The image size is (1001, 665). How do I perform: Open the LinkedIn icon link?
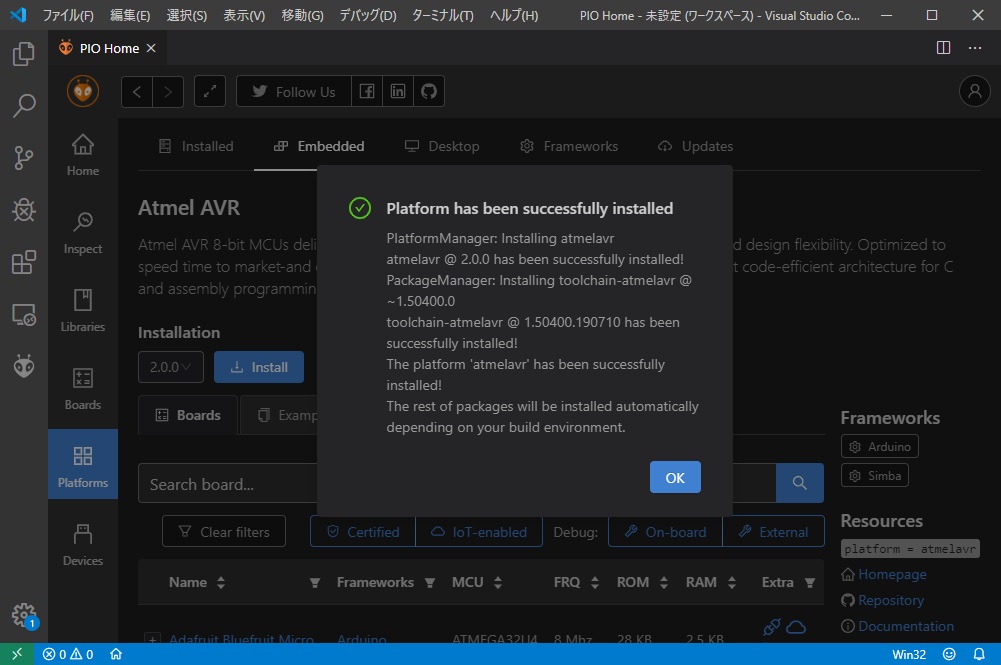pos(398,91)
